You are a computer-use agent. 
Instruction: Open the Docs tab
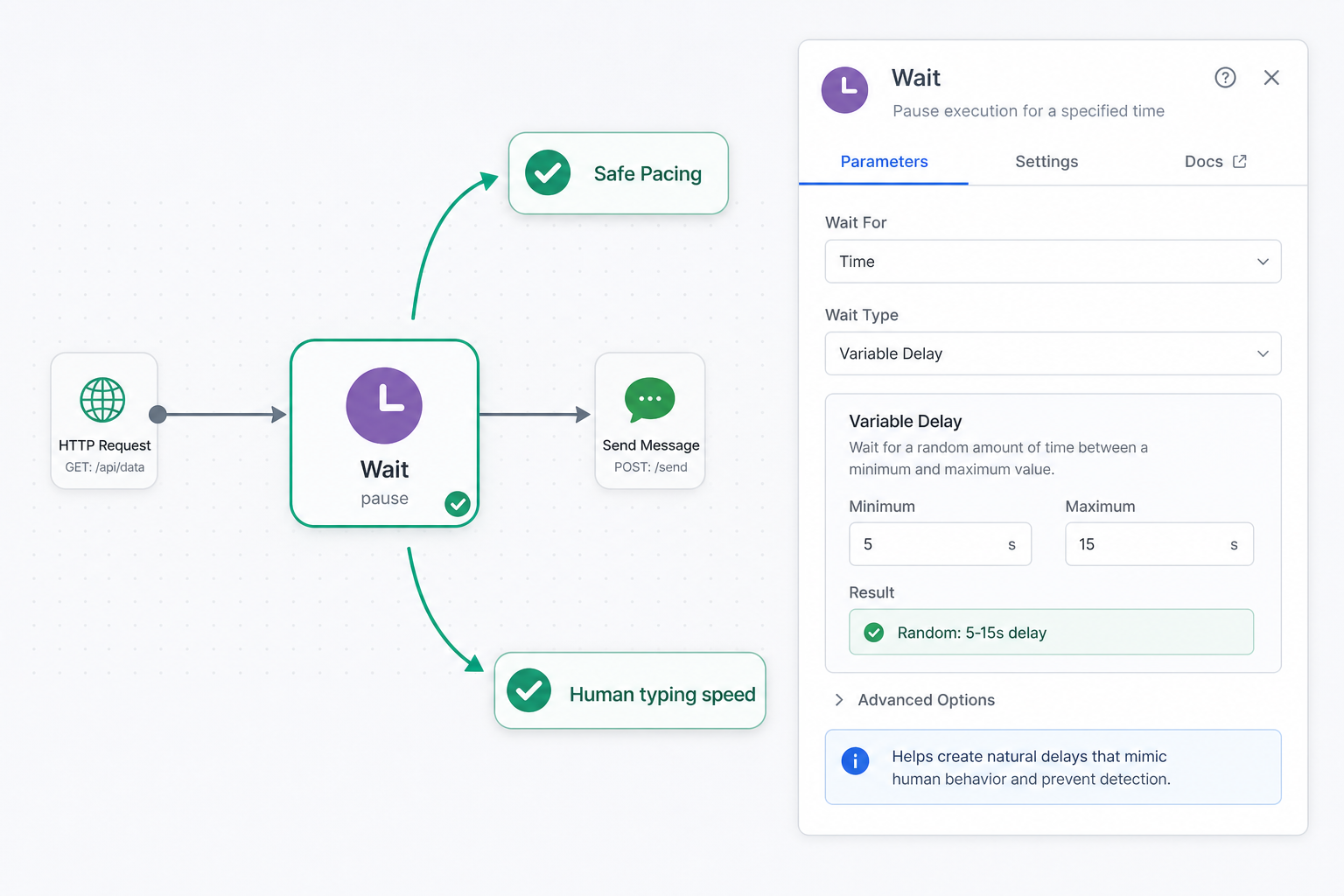[x=1214, y=162]
